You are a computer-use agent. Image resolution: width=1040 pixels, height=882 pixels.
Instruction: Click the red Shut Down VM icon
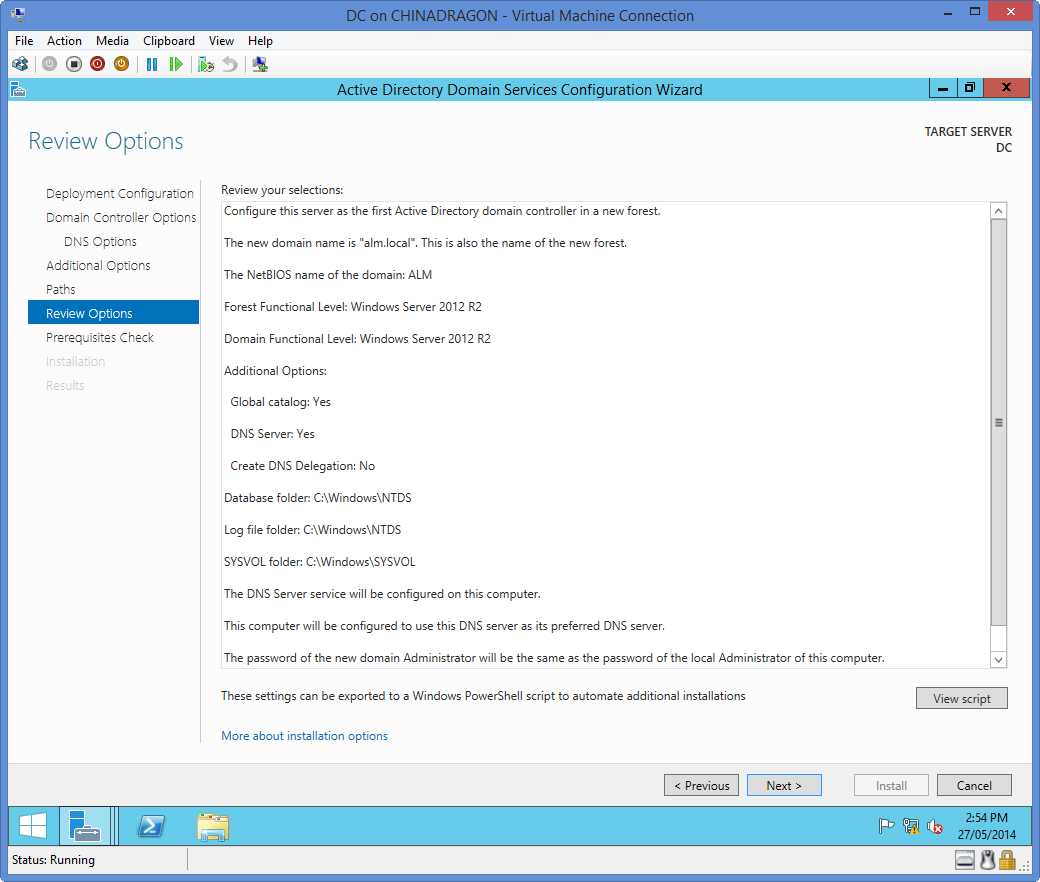pos(98,64)
